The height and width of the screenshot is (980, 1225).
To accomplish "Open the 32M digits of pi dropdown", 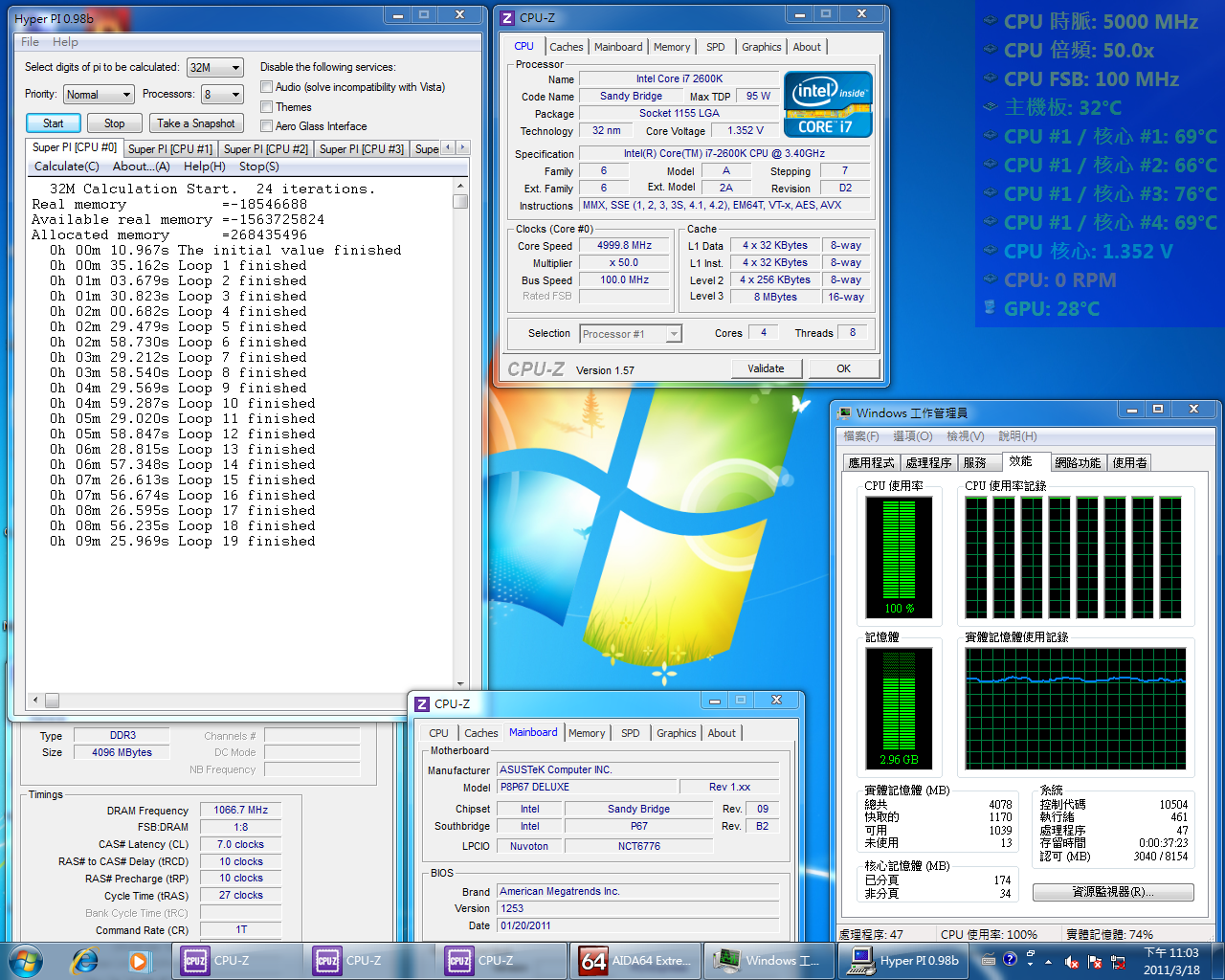I will click(215, 68).
